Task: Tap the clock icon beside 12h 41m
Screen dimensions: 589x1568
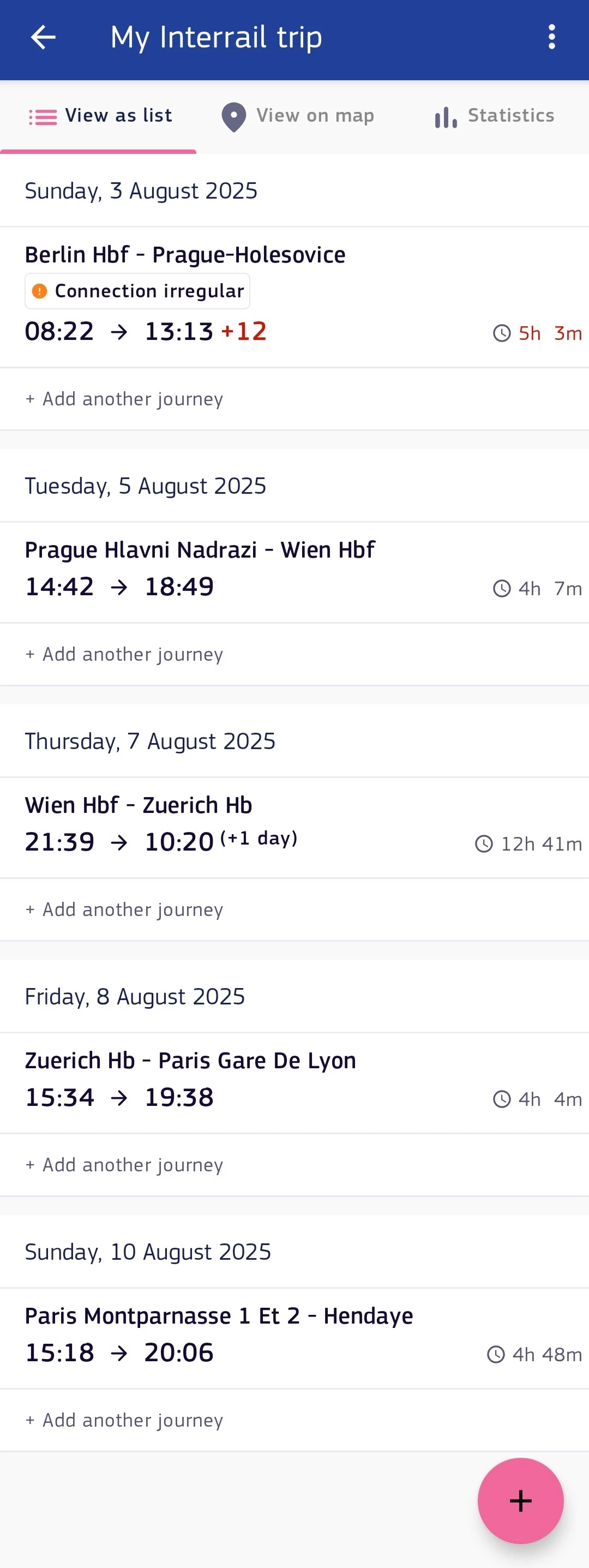Action: [x=484, y=843]
